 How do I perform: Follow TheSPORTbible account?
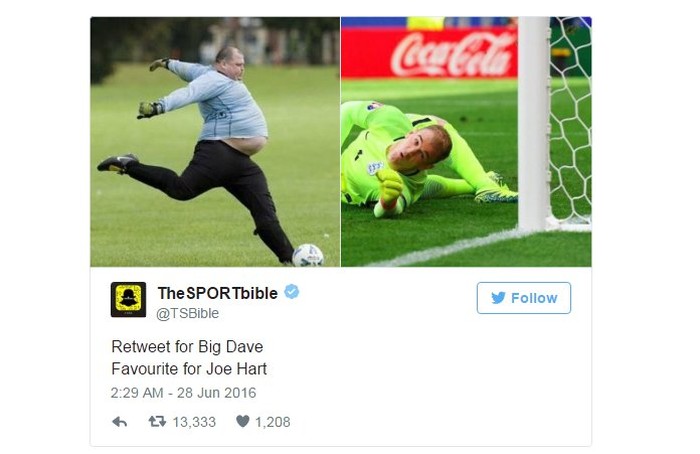click(x=524, y=298)
